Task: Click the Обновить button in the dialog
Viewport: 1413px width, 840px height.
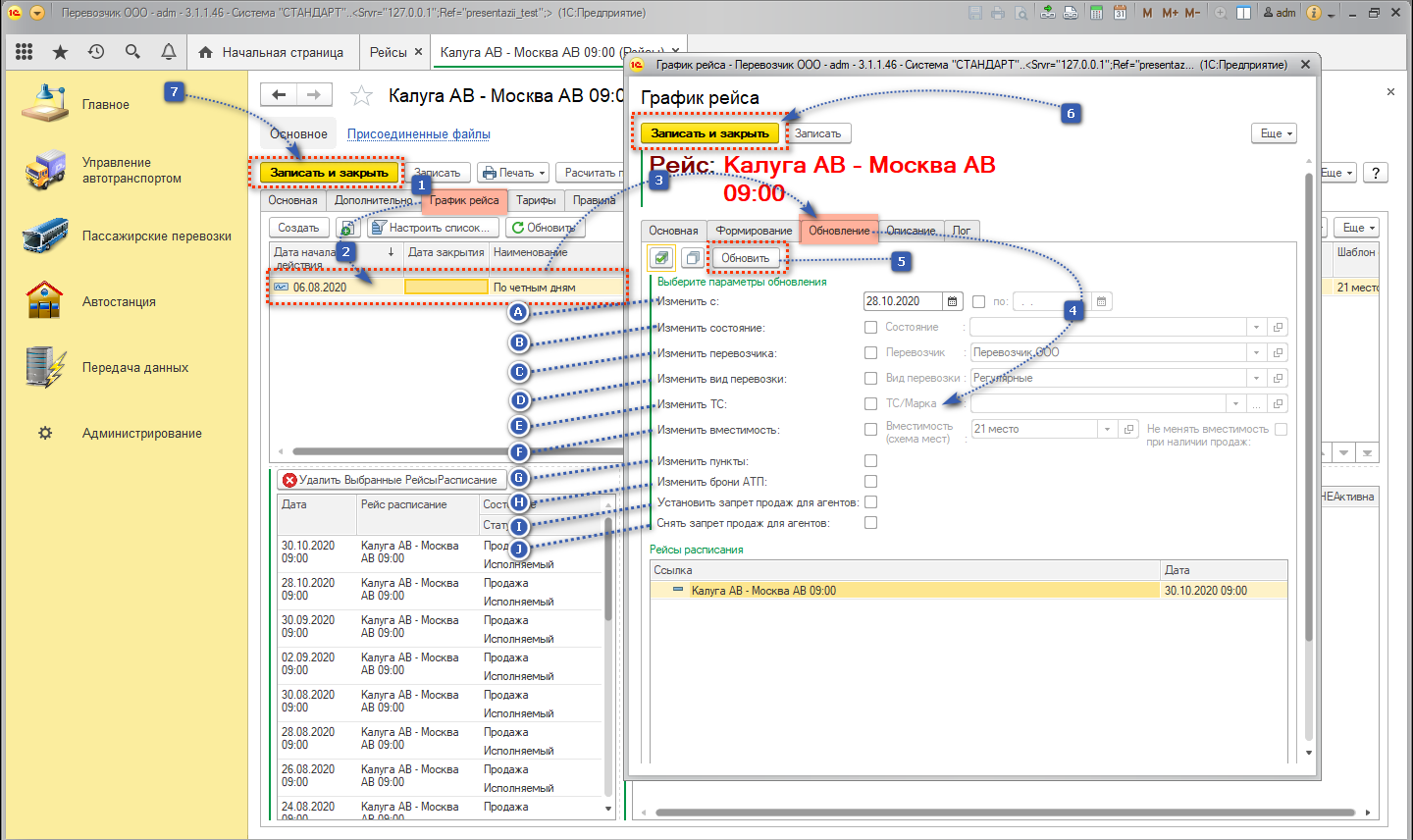Action: pyautogui.click(x=746, y=258)
